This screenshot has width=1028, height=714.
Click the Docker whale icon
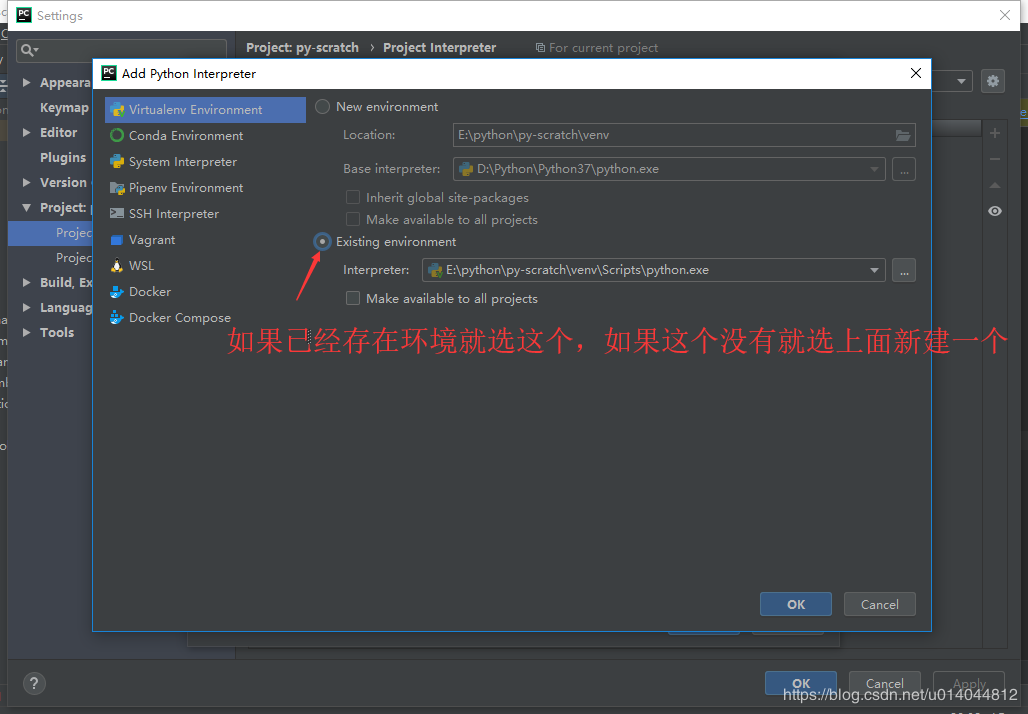pyautogui.click(x=117, y=292)
